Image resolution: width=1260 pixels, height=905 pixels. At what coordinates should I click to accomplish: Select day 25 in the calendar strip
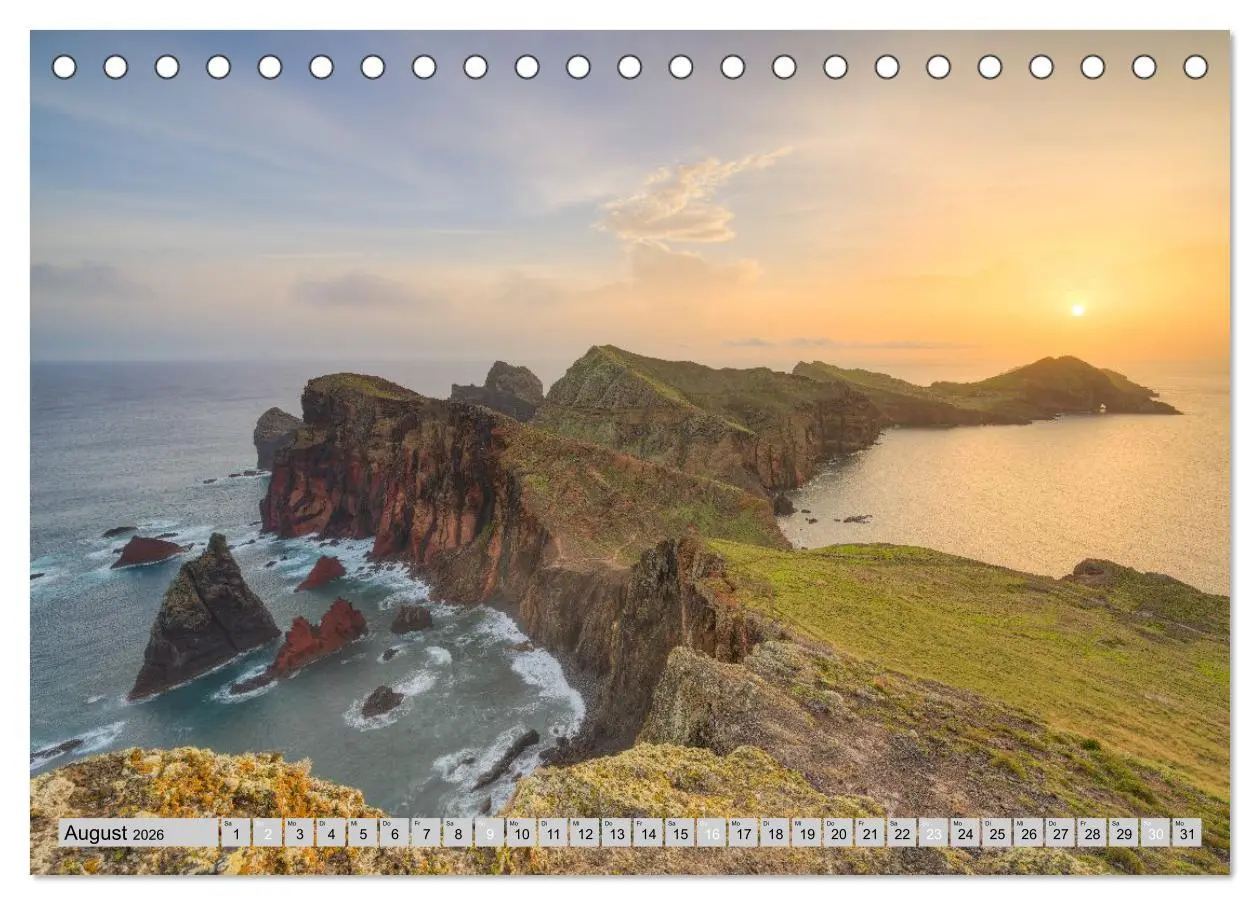(x=997, y=833)
